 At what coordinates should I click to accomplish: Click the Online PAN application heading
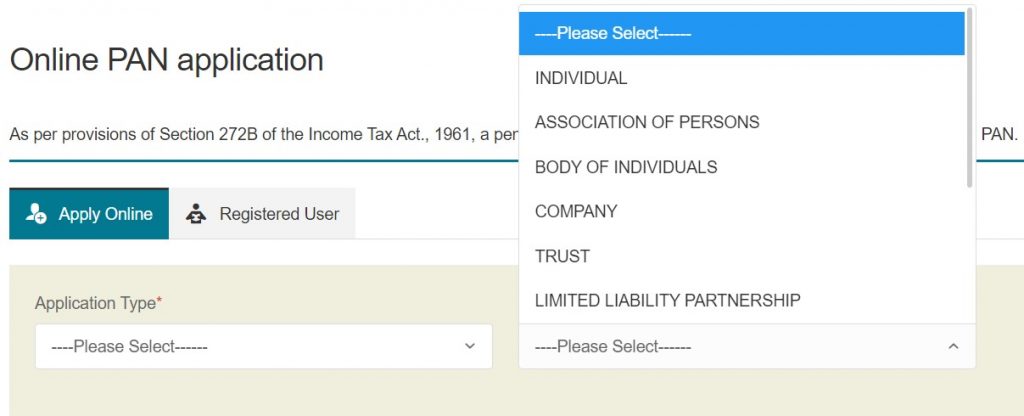[167, 60]
